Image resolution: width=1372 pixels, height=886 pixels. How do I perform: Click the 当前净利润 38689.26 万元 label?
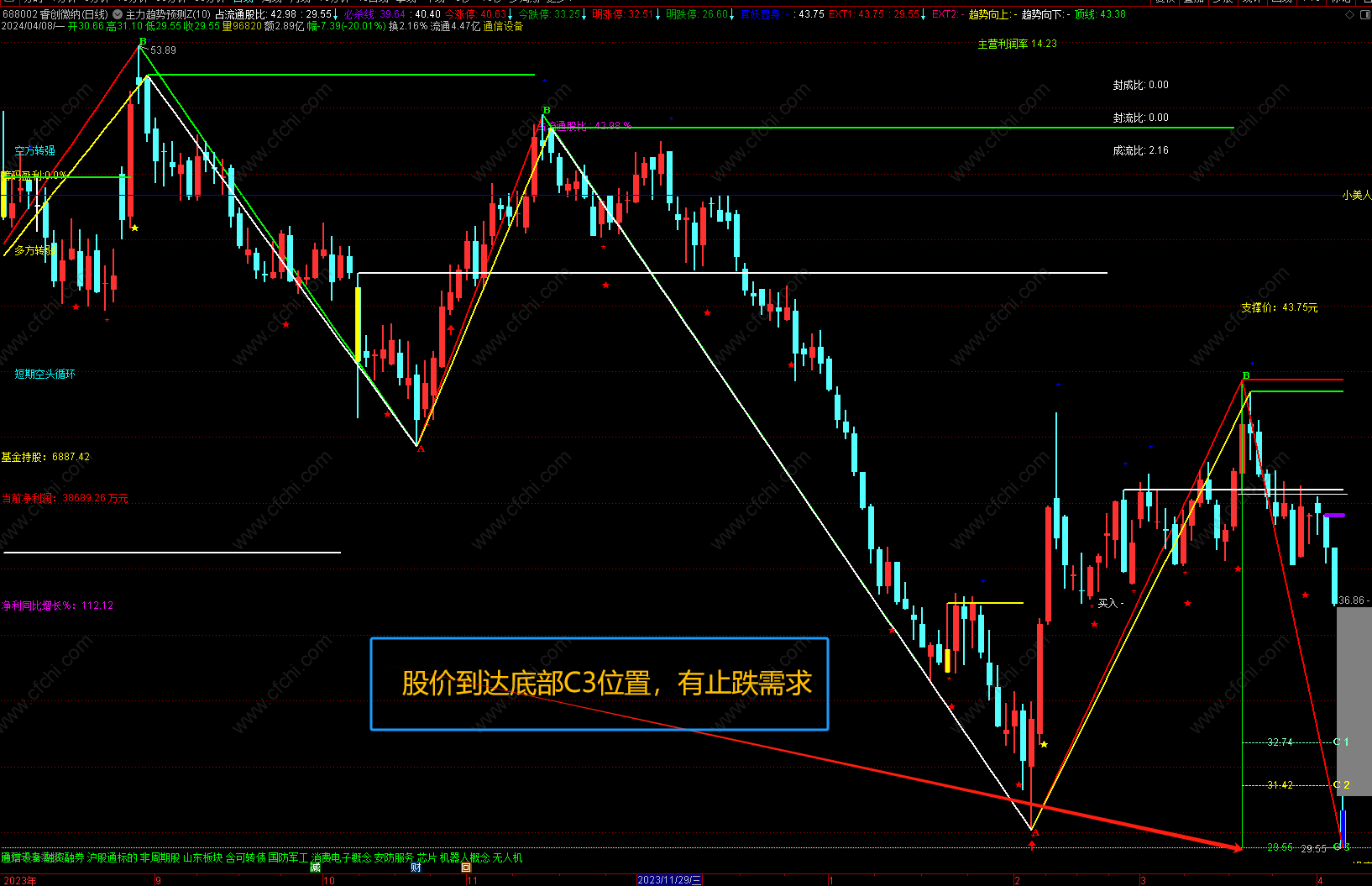(65, 498)
